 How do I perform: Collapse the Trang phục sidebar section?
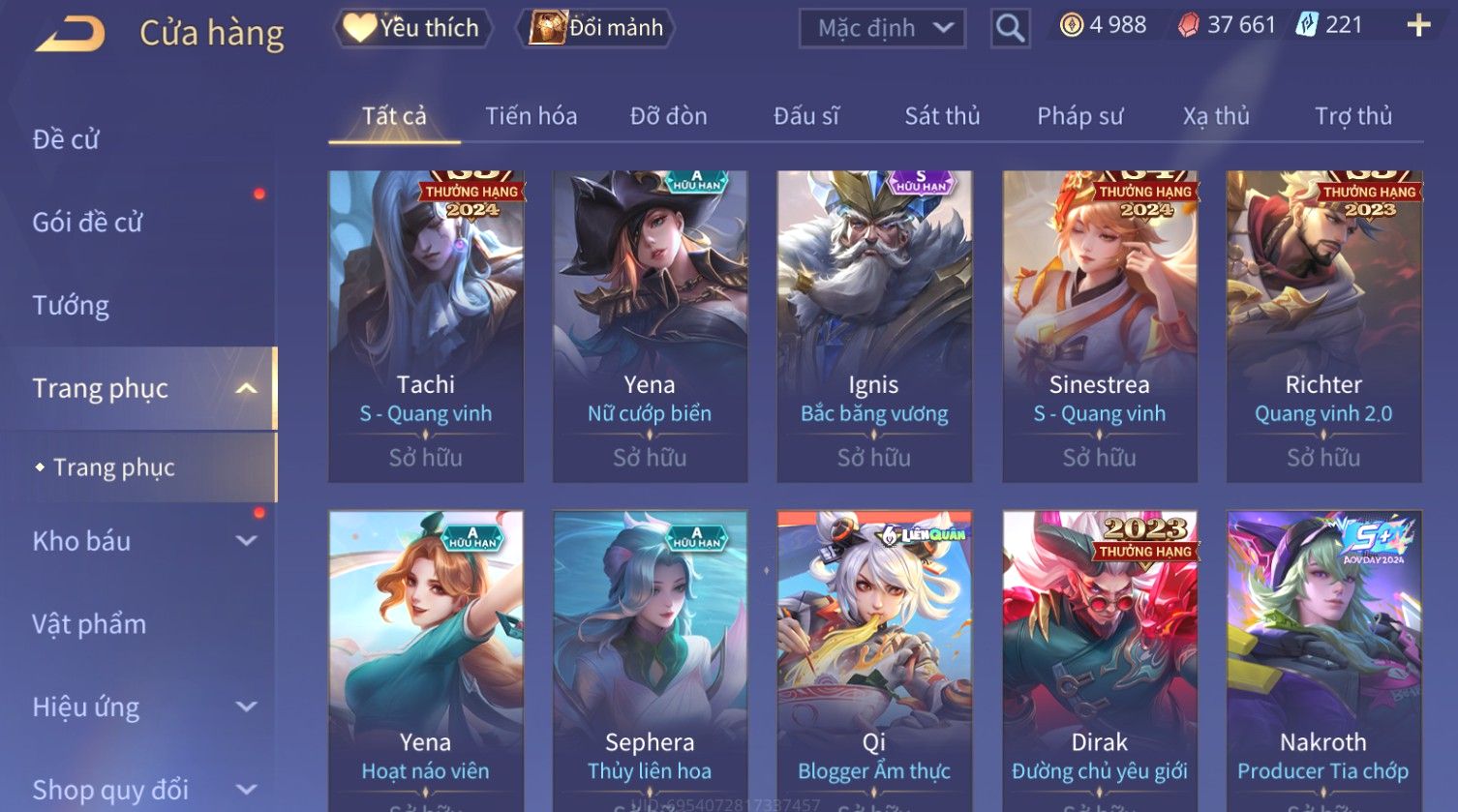pyautogui.click(x=247, y=388)
